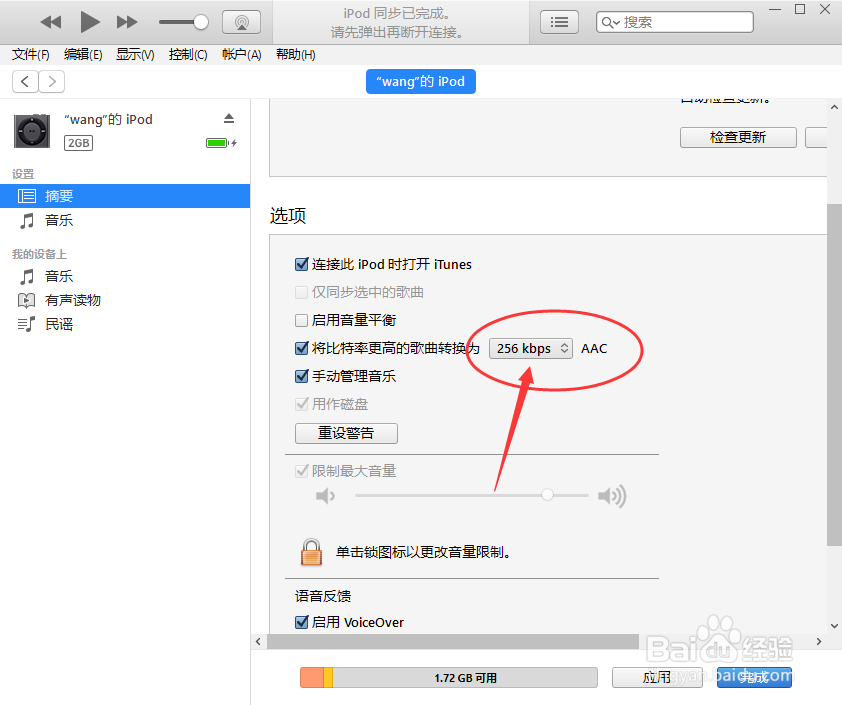Select 摘要 in the sidebar

pos(59,196)
